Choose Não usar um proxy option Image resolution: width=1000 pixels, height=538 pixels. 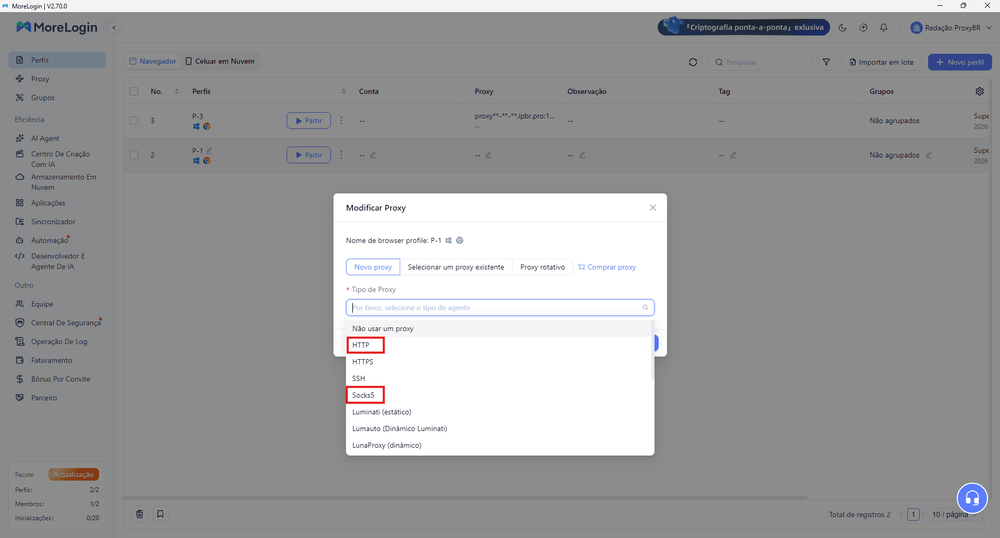[x=500, y=328]
